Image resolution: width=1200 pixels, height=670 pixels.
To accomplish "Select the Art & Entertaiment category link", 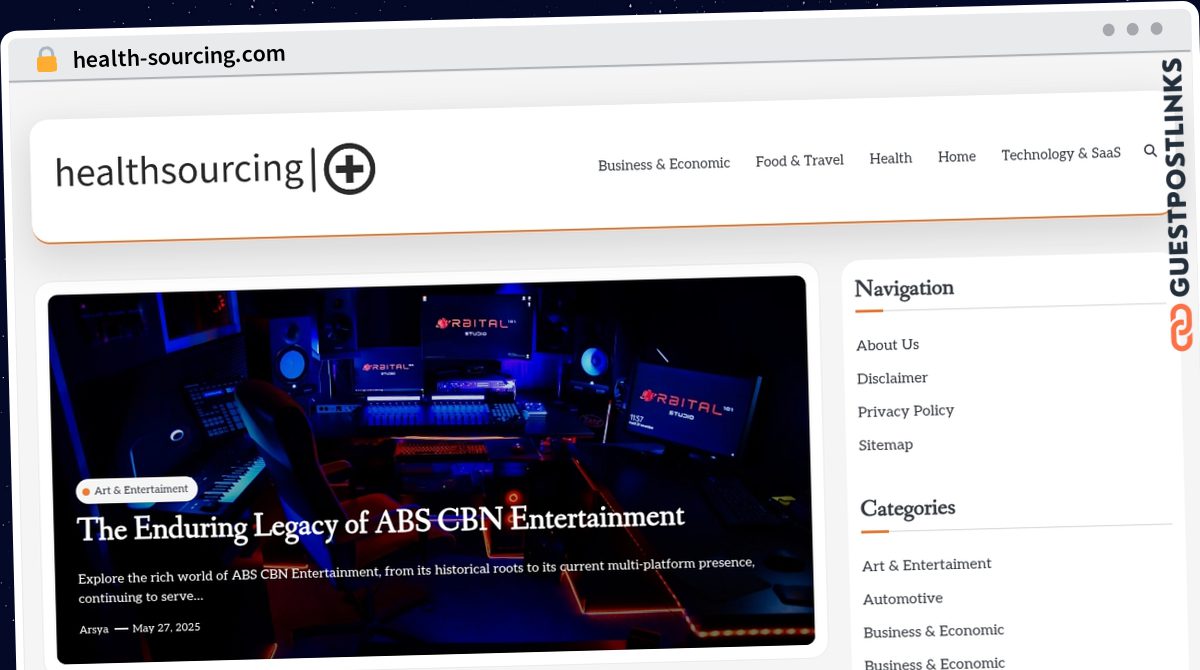I will point(926,565).
